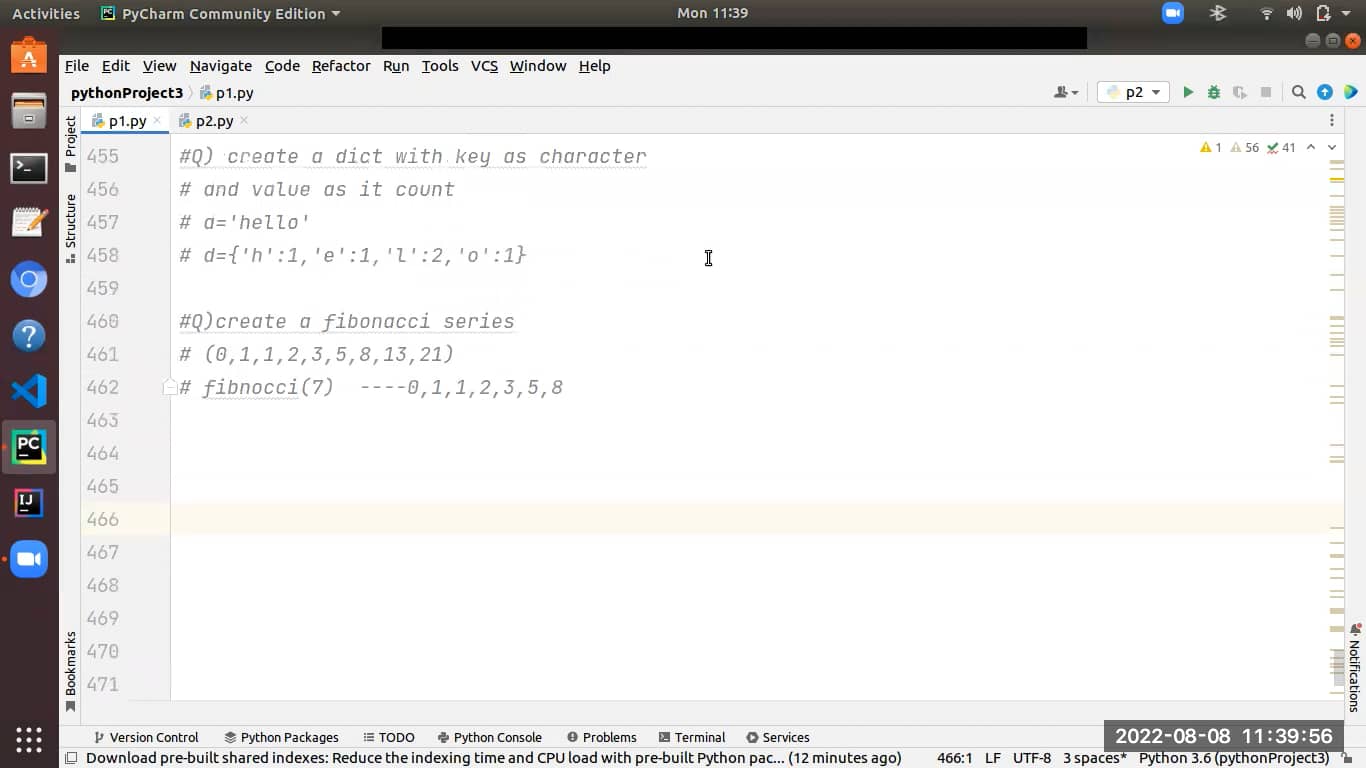Run with coverage icon in toolbar
Image resolution: width=1366 pixels, height=768 pixels.
coord(1240,92)
